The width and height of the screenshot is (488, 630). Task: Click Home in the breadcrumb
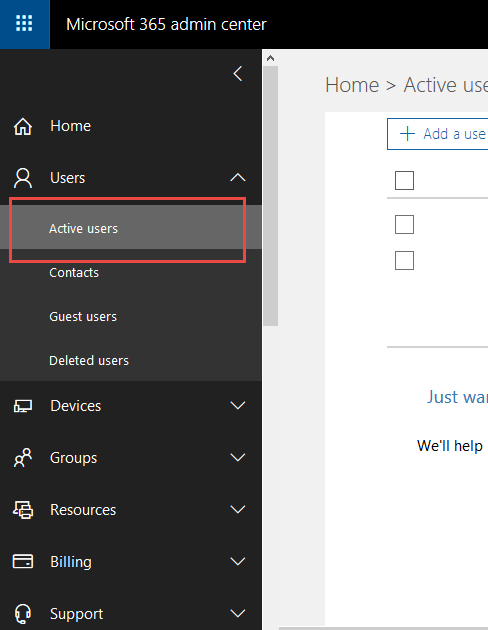(352, 85)
